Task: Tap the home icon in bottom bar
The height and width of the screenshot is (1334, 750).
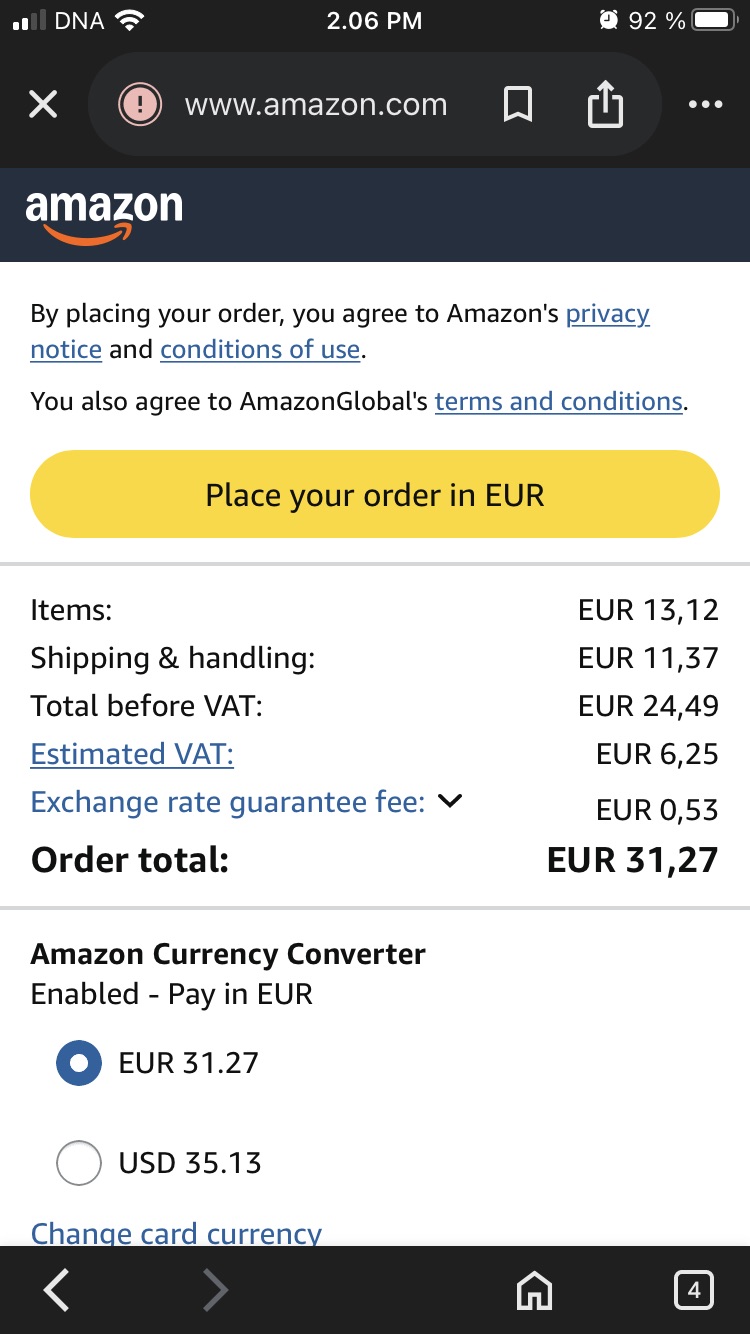Action: point(534,1292)
